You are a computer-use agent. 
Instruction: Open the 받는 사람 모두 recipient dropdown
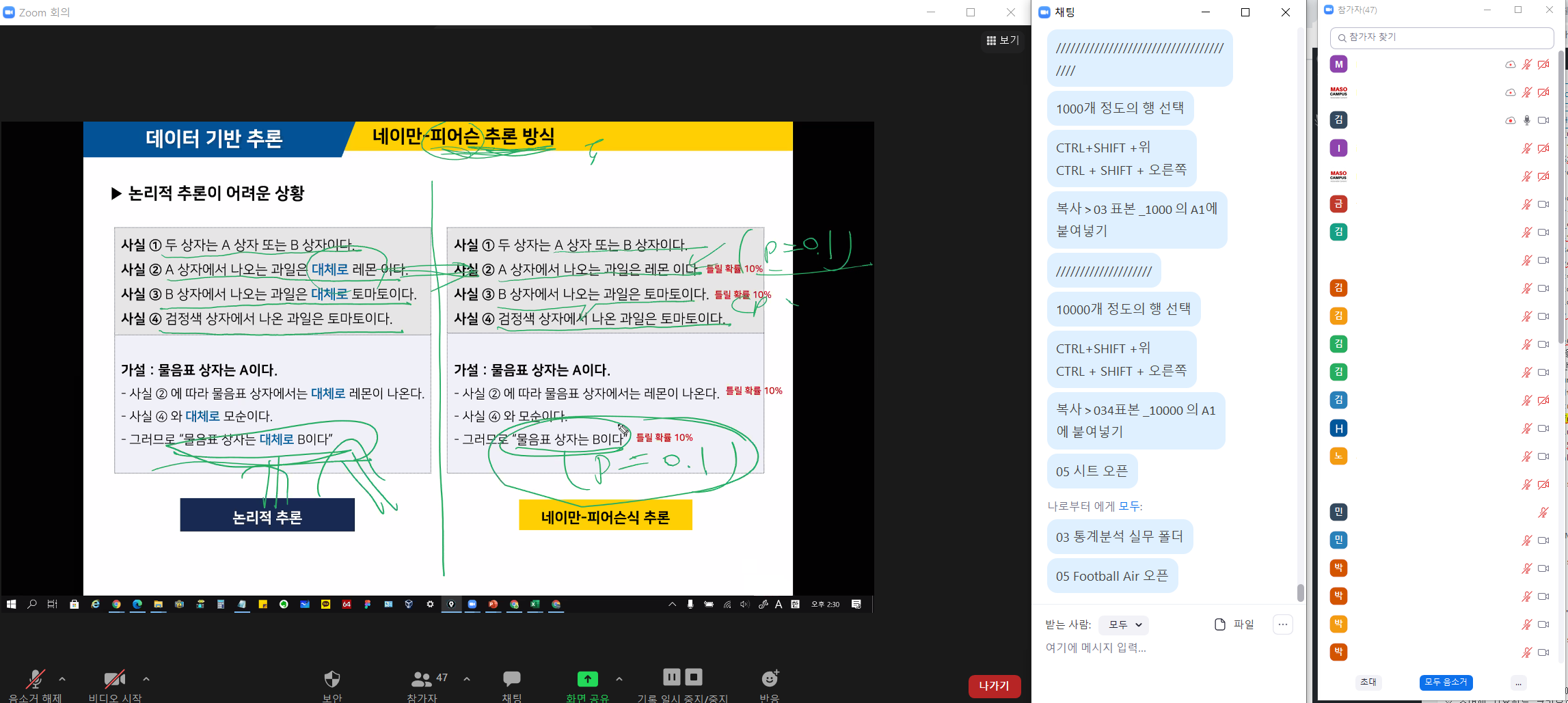pos(1124,624)
